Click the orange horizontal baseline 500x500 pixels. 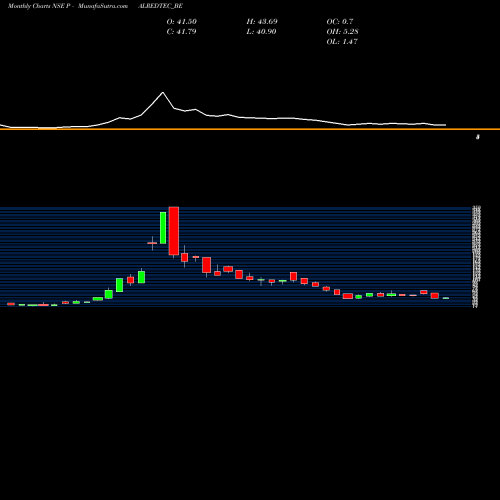(x=250, y=129)
